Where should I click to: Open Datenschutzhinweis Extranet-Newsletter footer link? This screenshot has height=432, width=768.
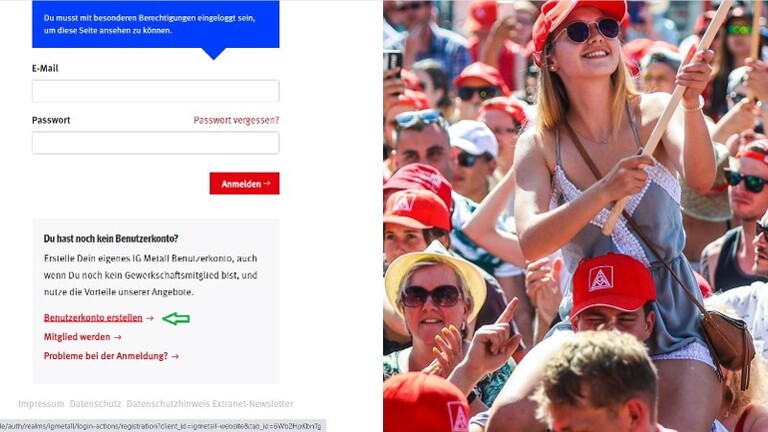click(x=210, y=404)
